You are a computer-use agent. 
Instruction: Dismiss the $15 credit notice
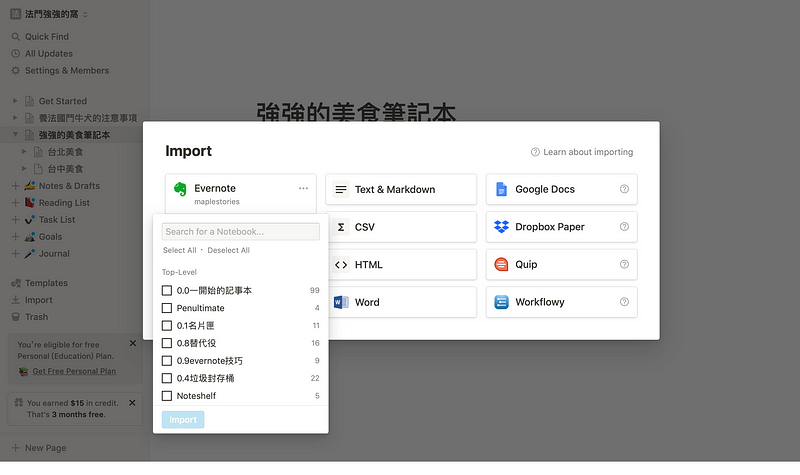(x=132, y=403)
